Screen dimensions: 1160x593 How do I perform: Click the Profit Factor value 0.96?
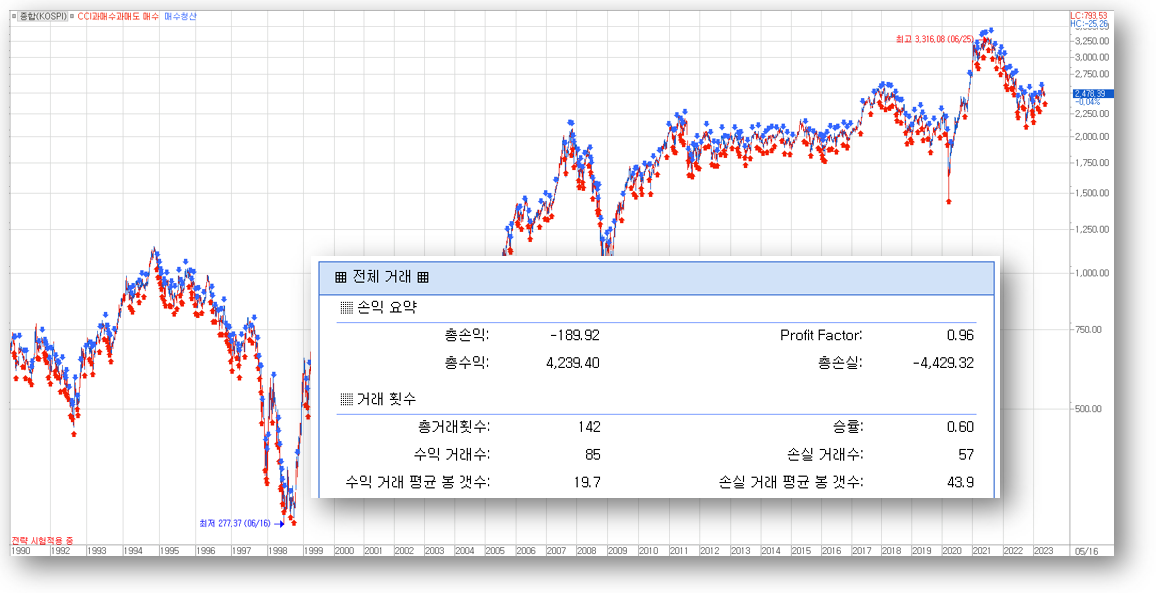click(960, 336)
